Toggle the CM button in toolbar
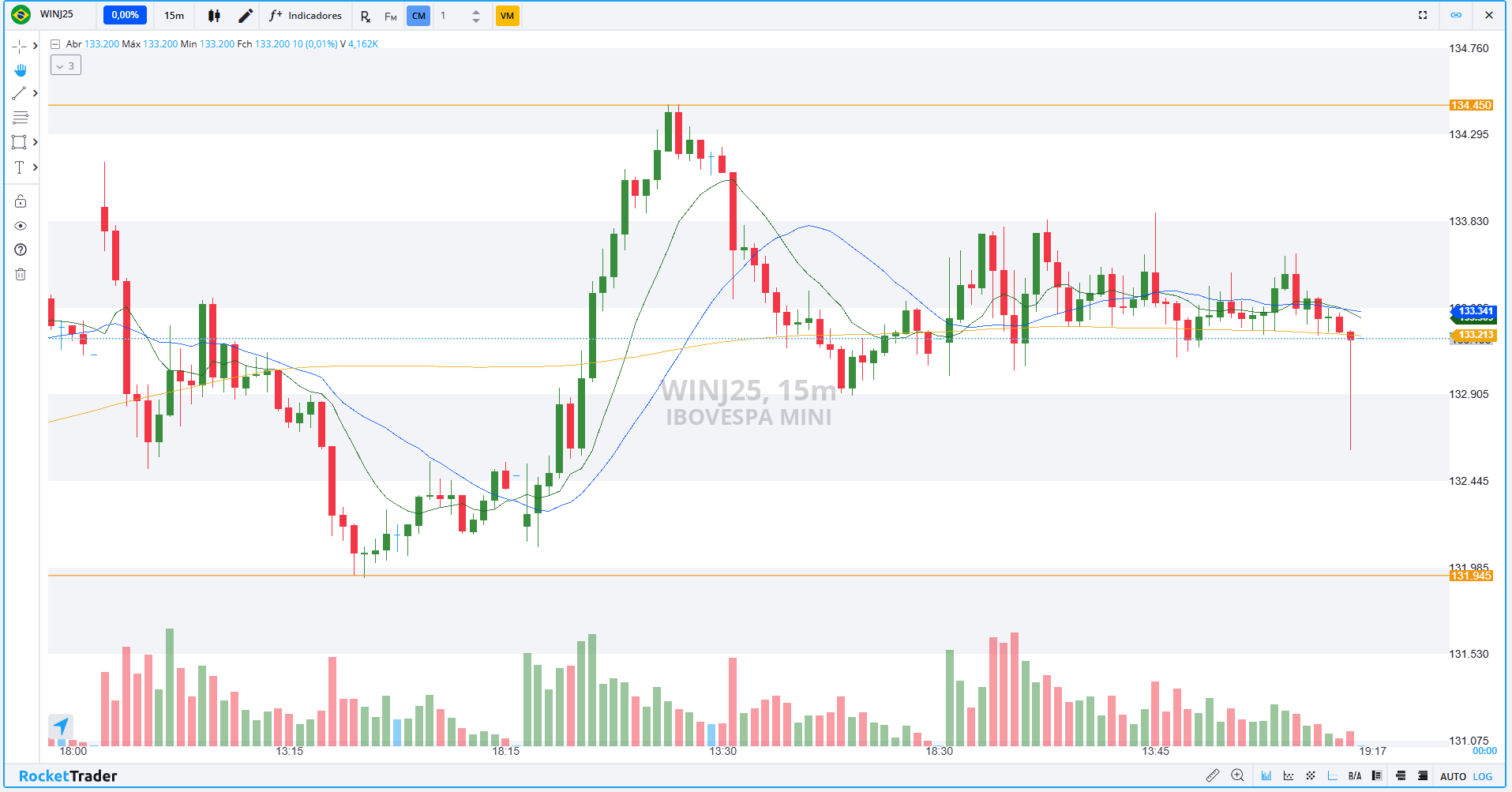Viewport: 1512px width, 792px height. pyautogui.click(x=418, y=16)
